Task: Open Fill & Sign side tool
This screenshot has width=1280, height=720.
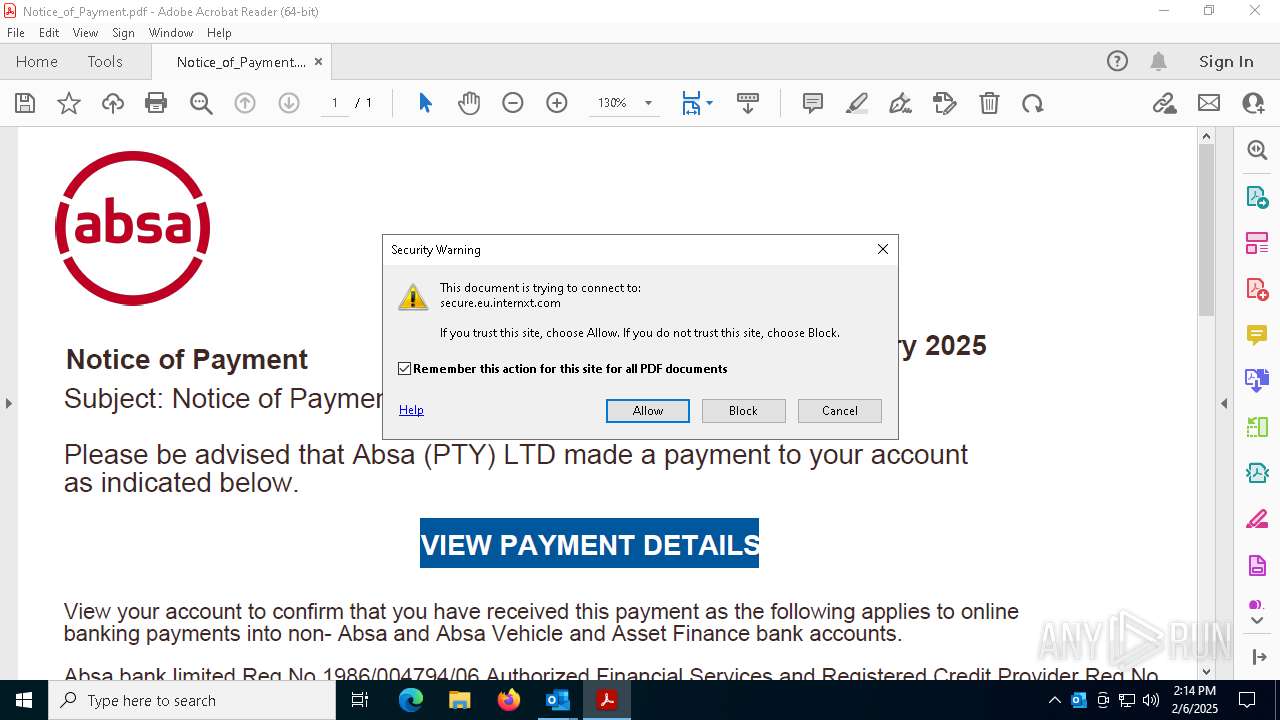Action: [x=1257, y=519]
